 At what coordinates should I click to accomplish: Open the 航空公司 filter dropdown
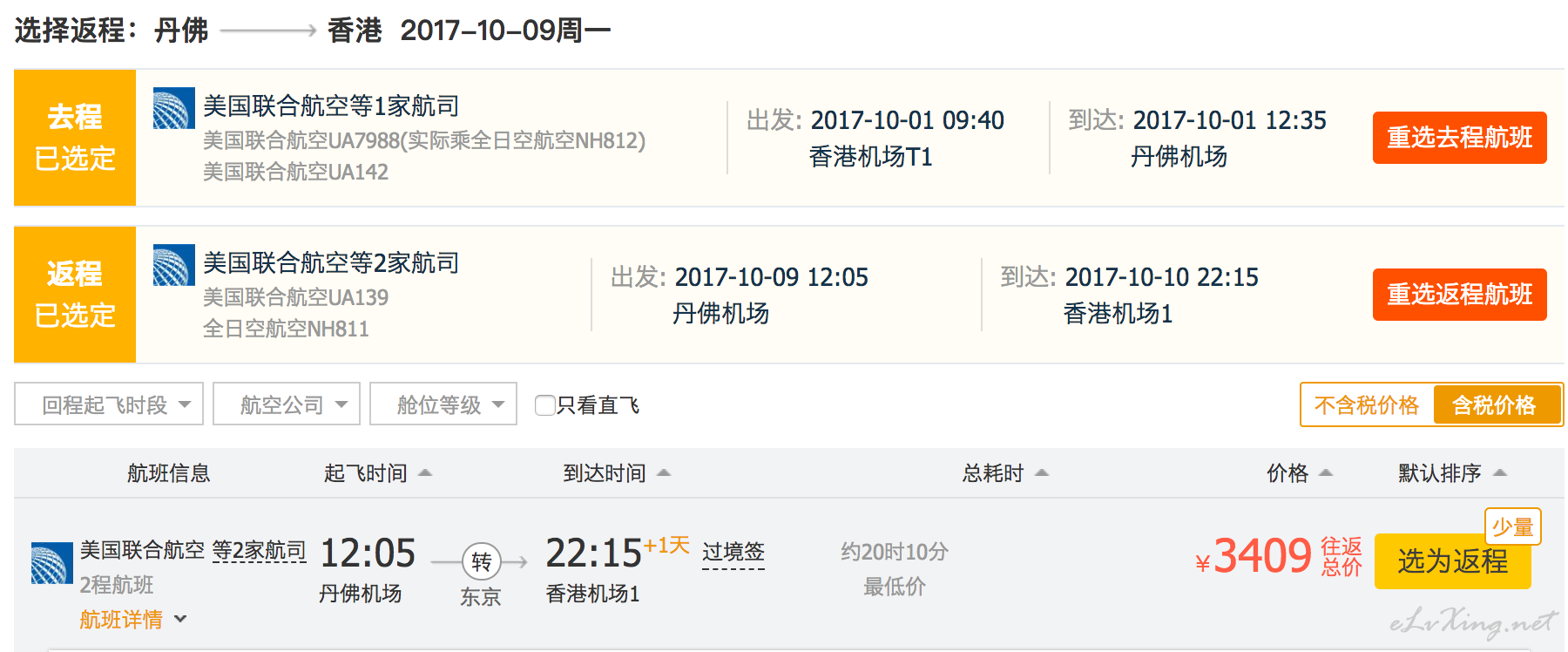[x=287, y=404]
